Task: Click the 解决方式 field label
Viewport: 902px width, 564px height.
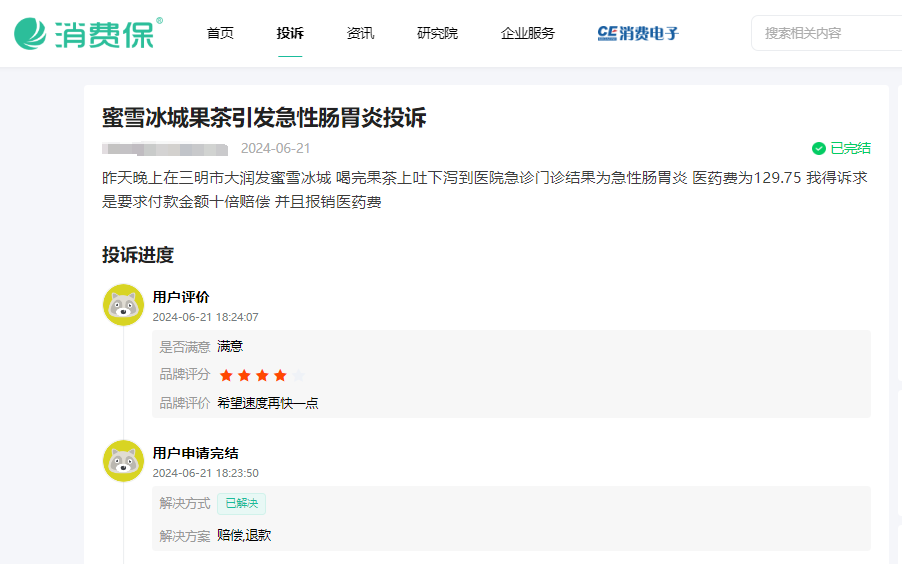Action: tap(185, 504)
